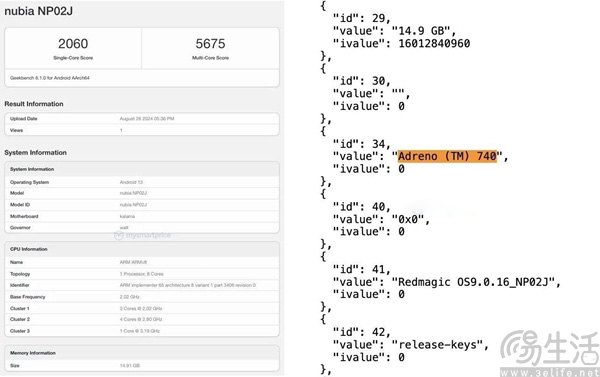Click the Geekbench 6.1.0 for Android label
The image size is (600, 377).
click(49, 78)
